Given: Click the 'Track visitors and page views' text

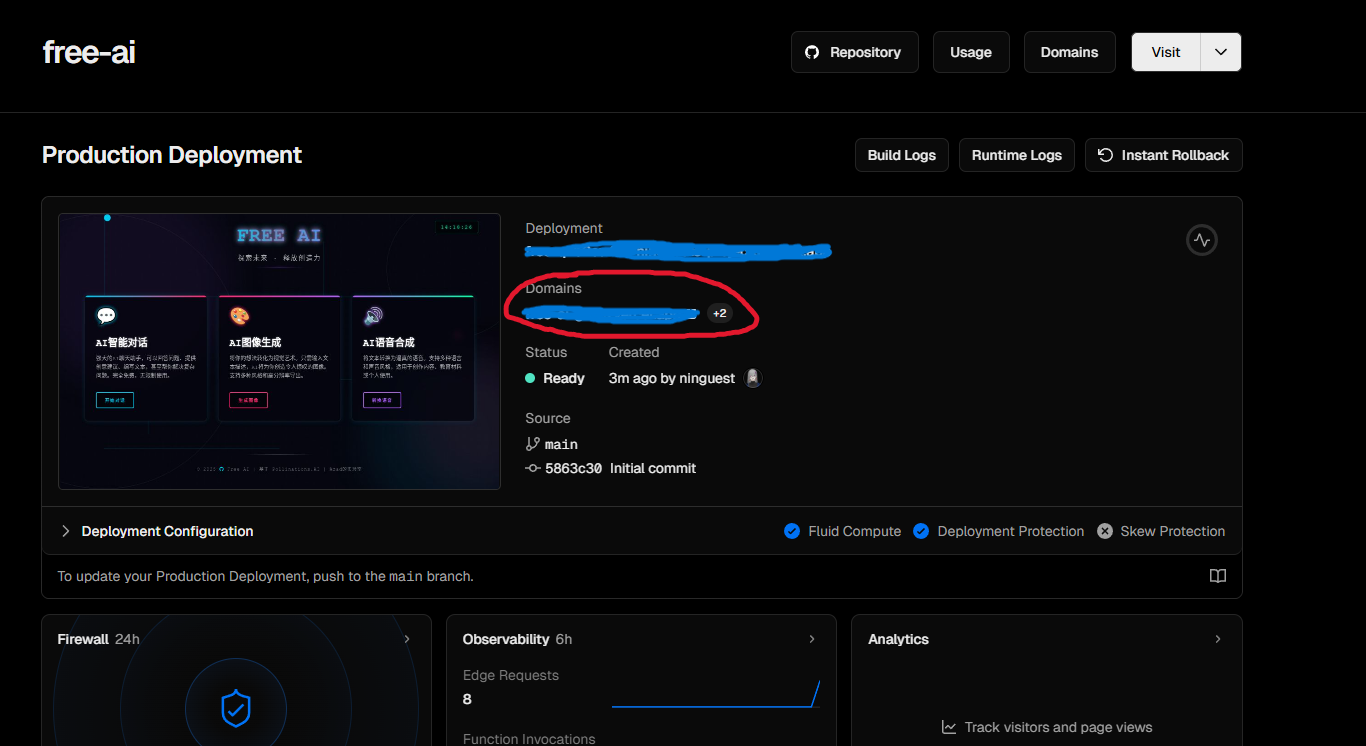Looking at the screenshot, I should (x=1058, y=727).
